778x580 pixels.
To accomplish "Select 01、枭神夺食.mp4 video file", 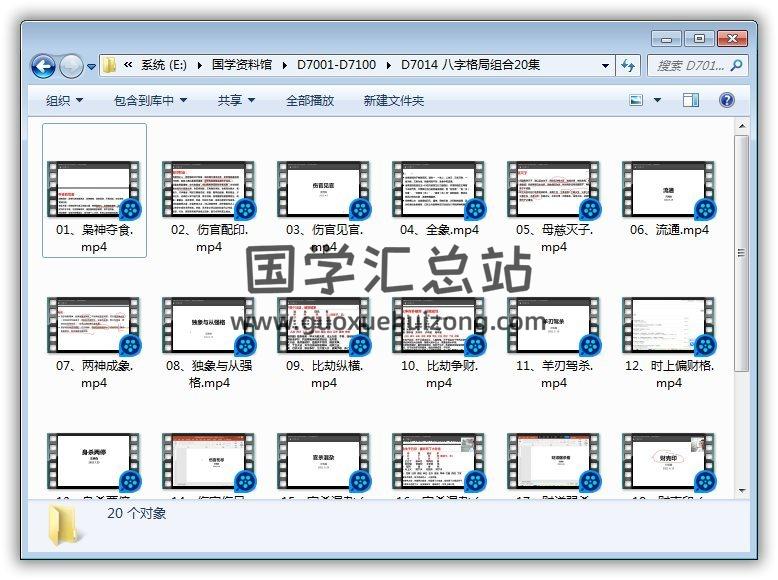I will tap(94, 191).
